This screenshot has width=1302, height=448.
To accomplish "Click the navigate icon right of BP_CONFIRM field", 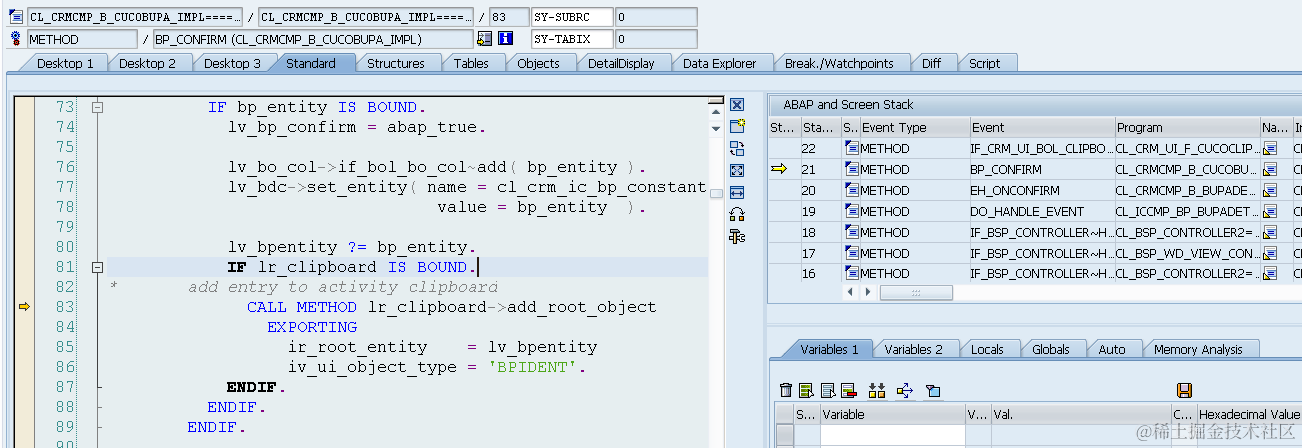I will 484,39.
